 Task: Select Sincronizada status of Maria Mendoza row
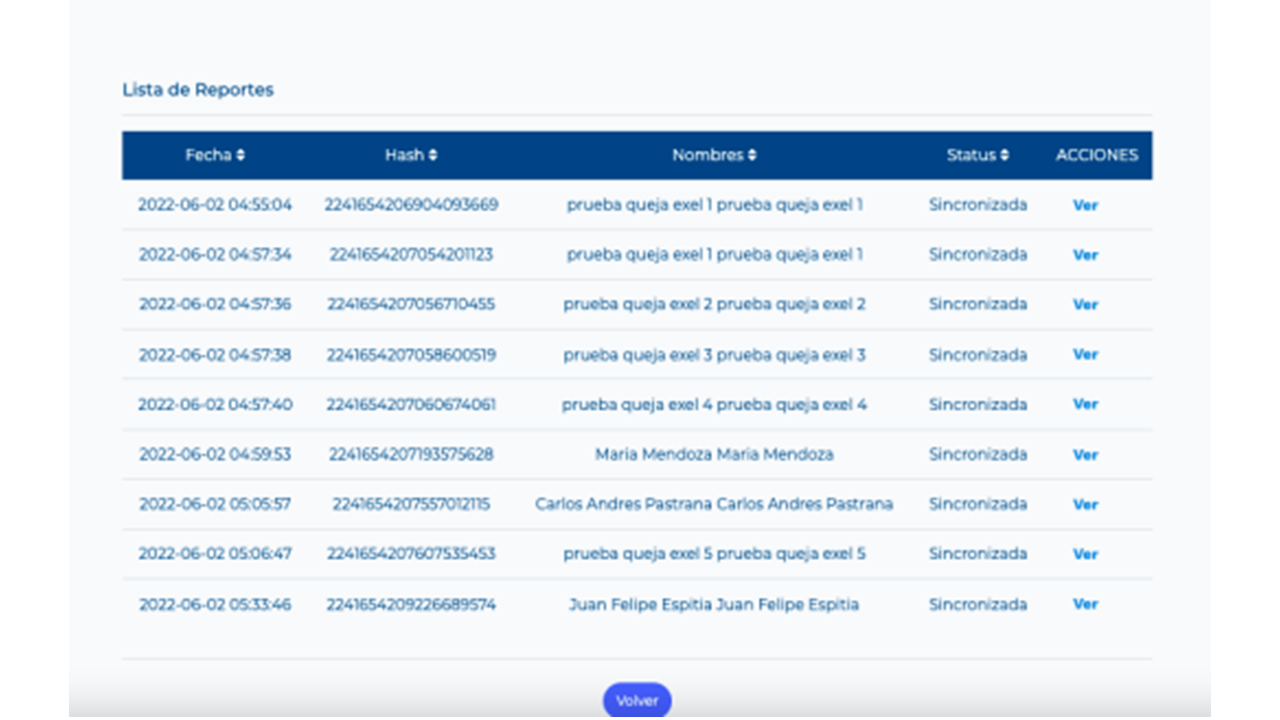(977, 454)
